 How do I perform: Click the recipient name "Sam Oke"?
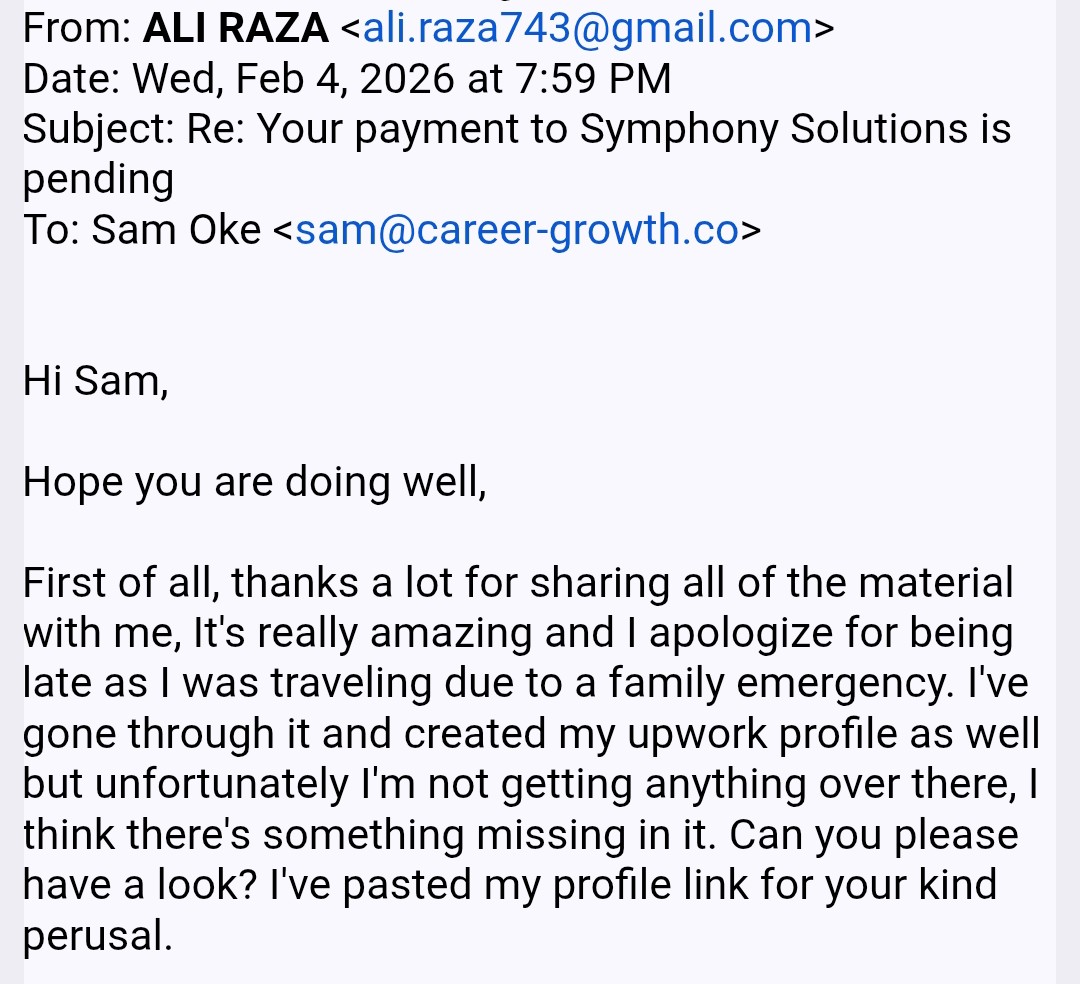click(x=176, y=230)
